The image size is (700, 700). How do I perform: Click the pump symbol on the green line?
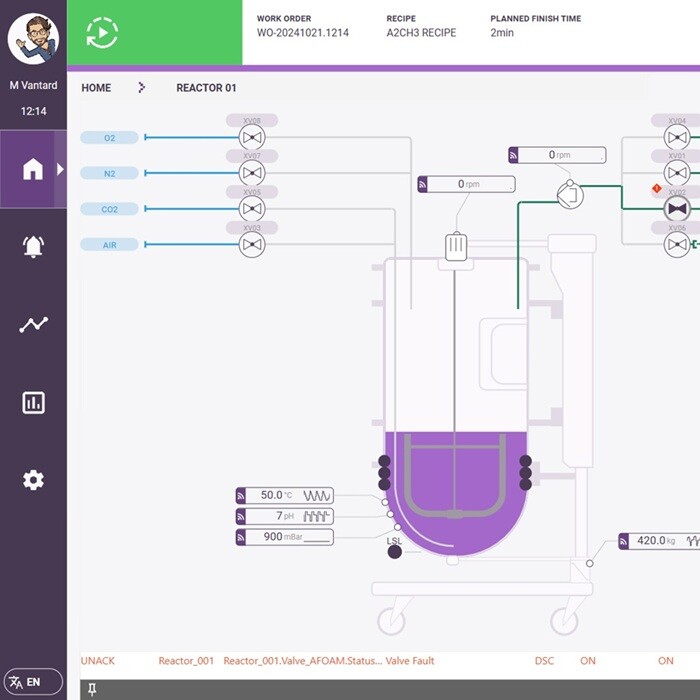tap(570, 194)
